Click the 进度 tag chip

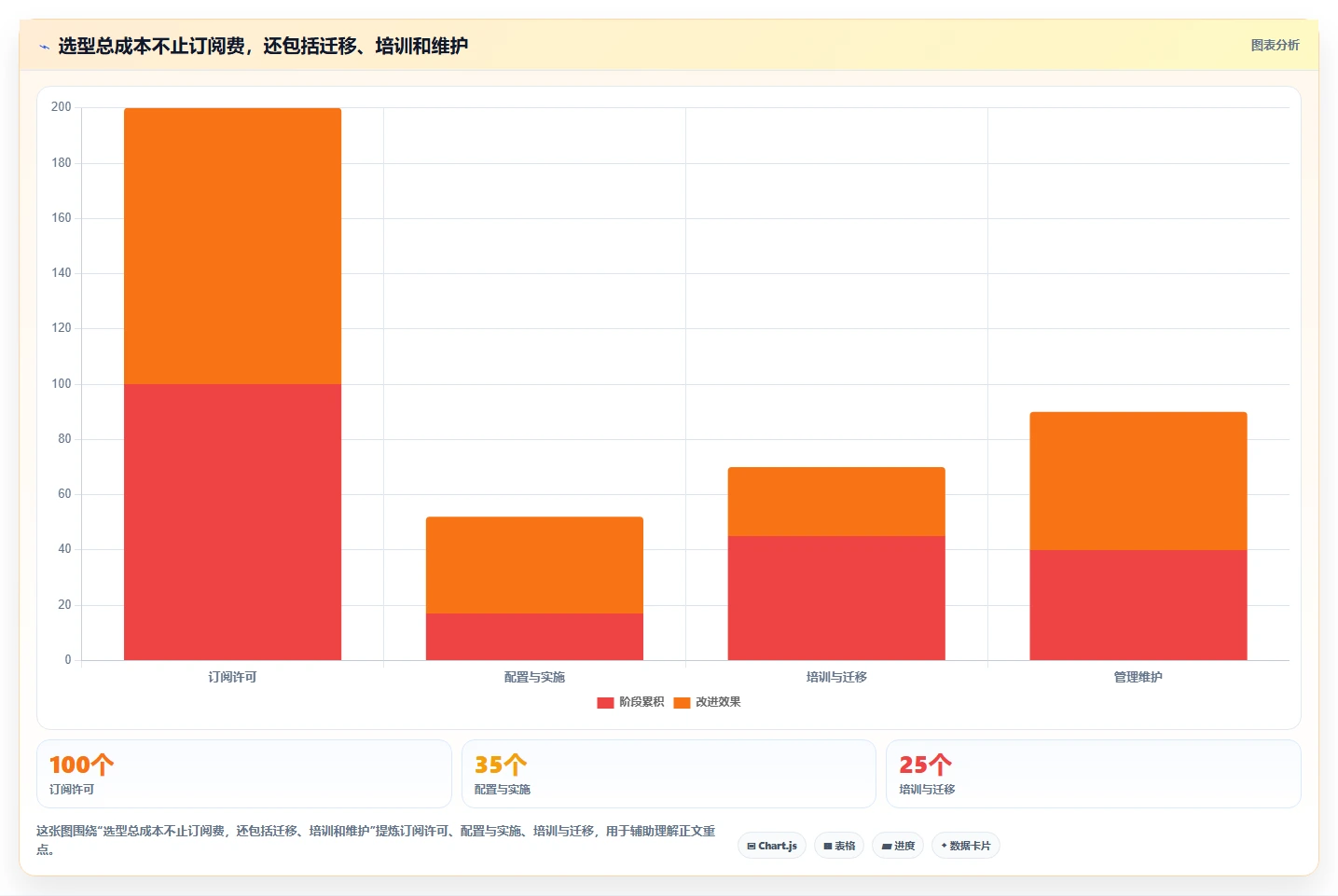pyautogui.click(x=898, y=846)
